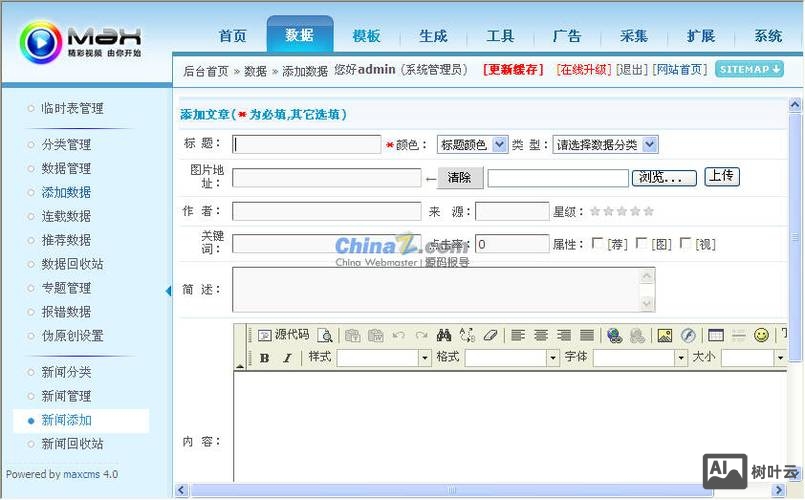Image resolution: width=805 pixels, height=500 pixels.
Task: Click the replace A-to-B icon
Action: click(467, 335)
